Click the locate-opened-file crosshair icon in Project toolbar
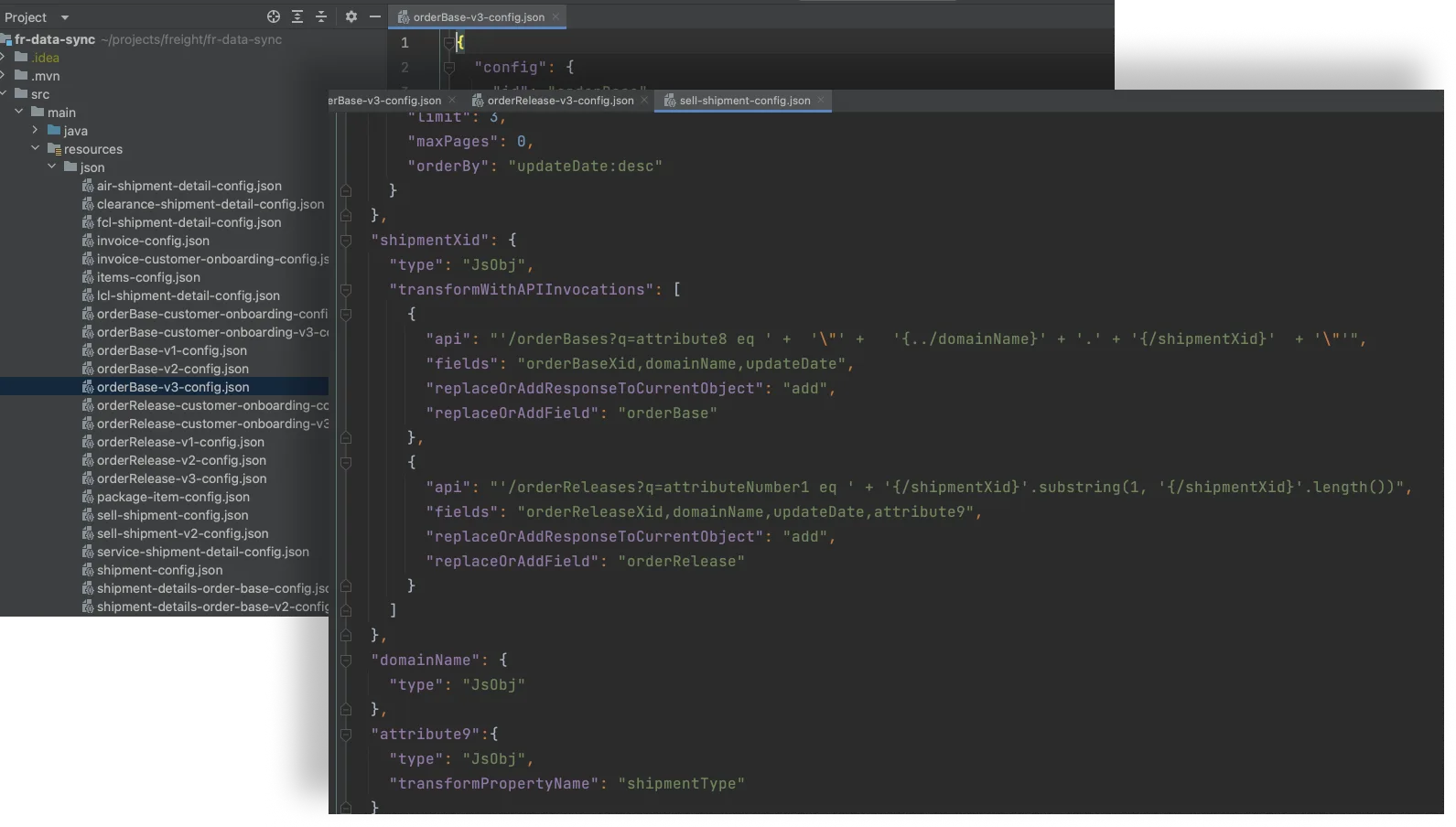1456x827 pixels. tap(273, 16)
